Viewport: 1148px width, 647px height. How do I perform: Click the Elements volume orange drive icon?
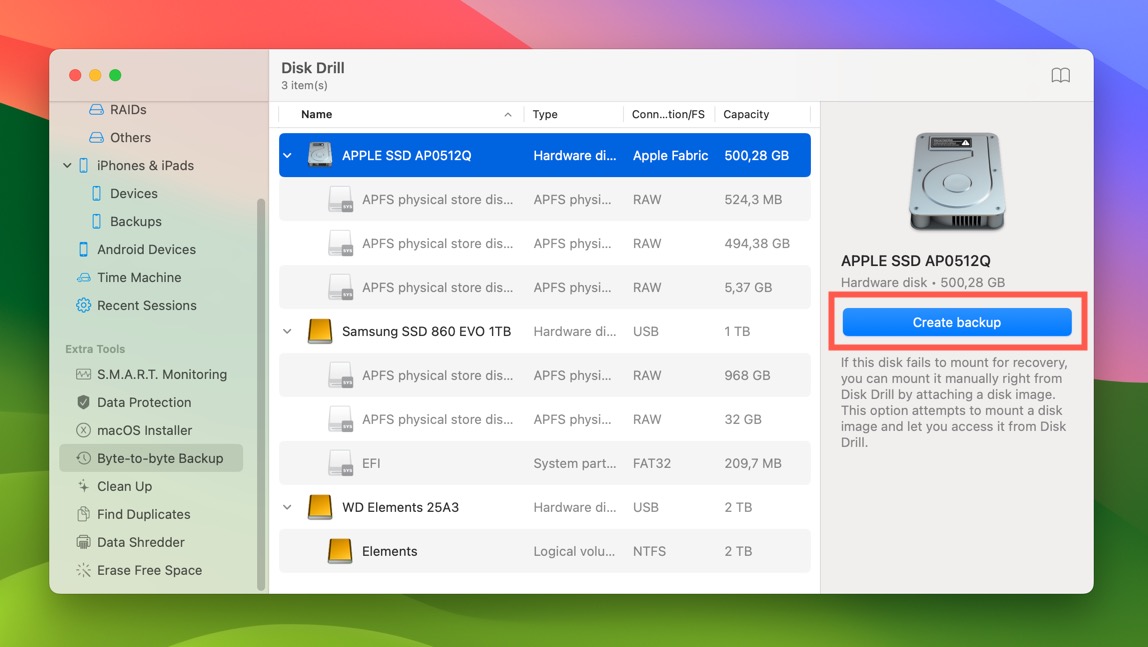tap(340, 551)
